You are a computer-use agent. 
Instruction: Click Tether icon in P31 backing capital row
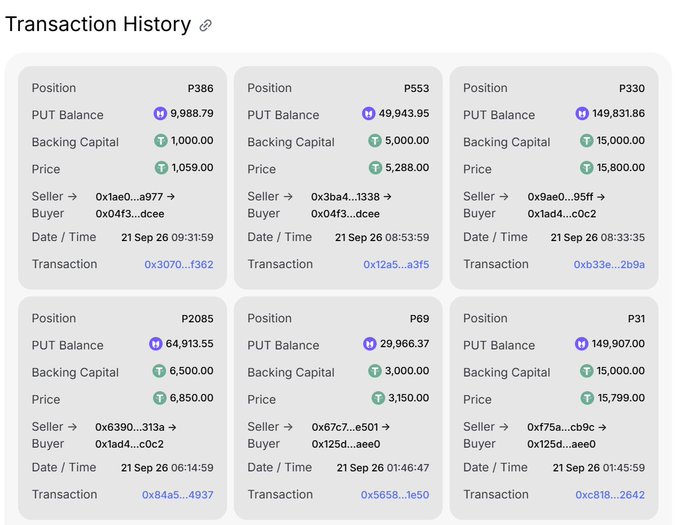pyautogui.click(x=586, y=371)
